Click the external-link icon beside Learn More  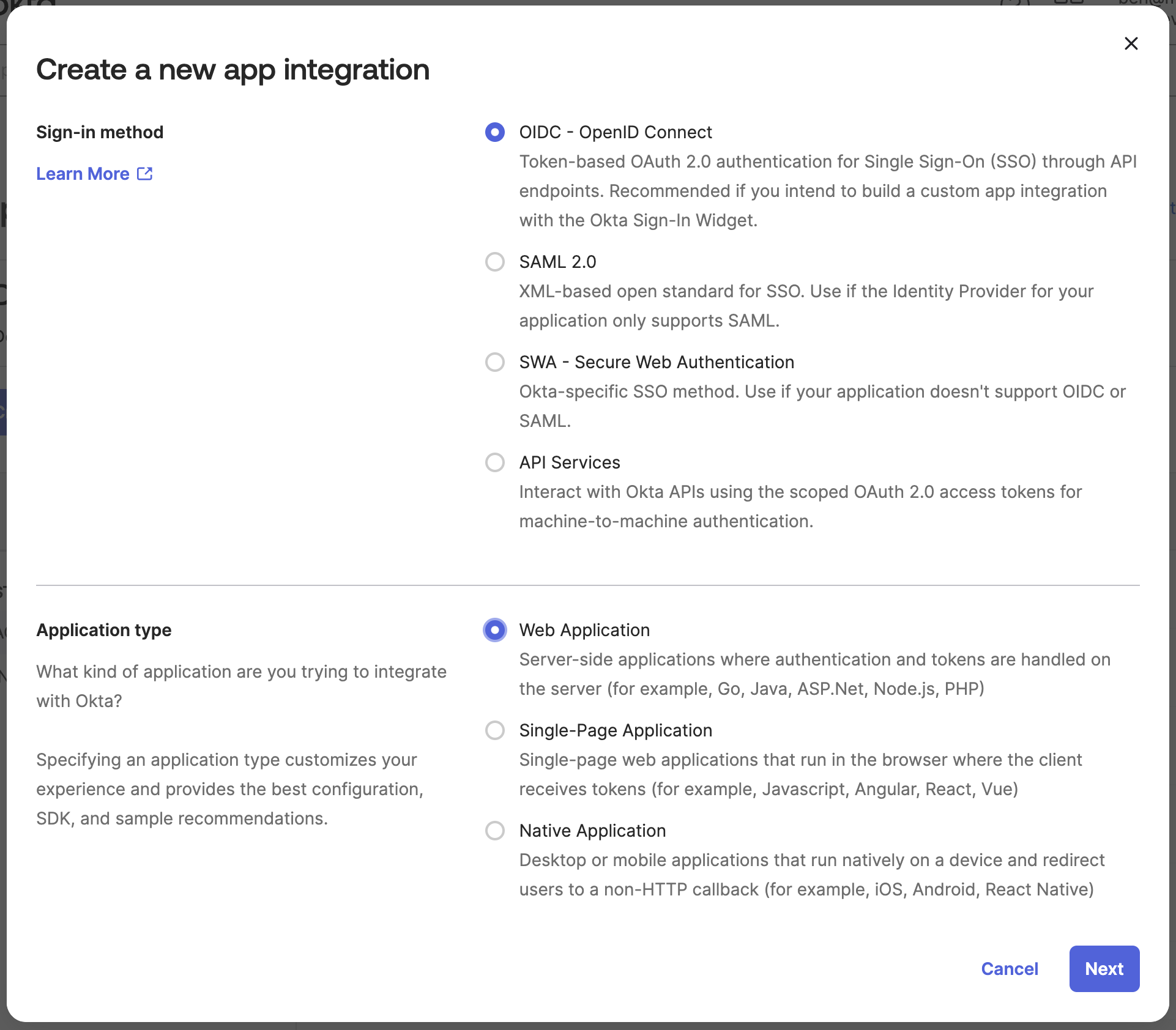pos(144,174)
